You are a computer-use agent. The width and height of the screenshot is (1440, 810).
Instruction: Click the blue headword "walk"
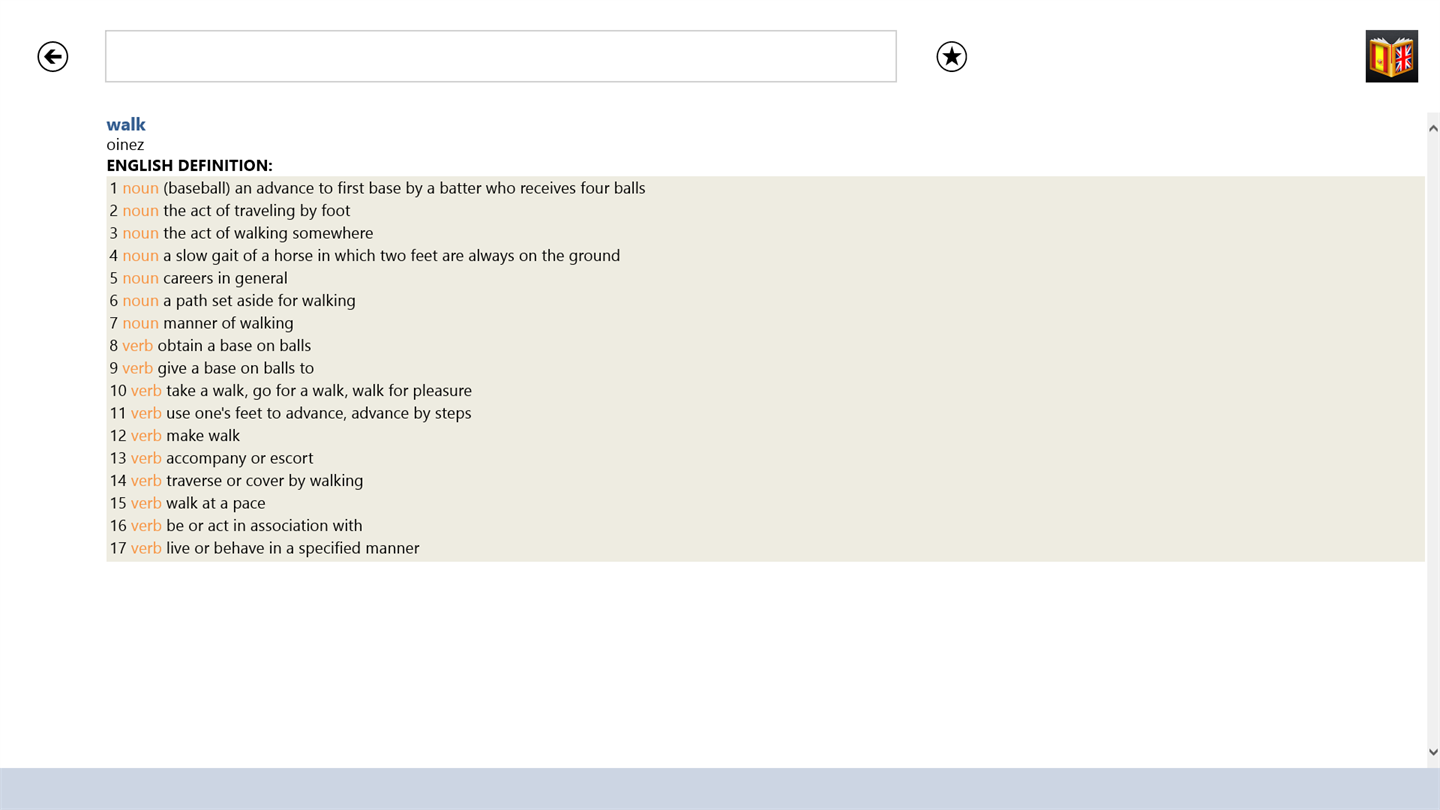click(x=126, y=124)
